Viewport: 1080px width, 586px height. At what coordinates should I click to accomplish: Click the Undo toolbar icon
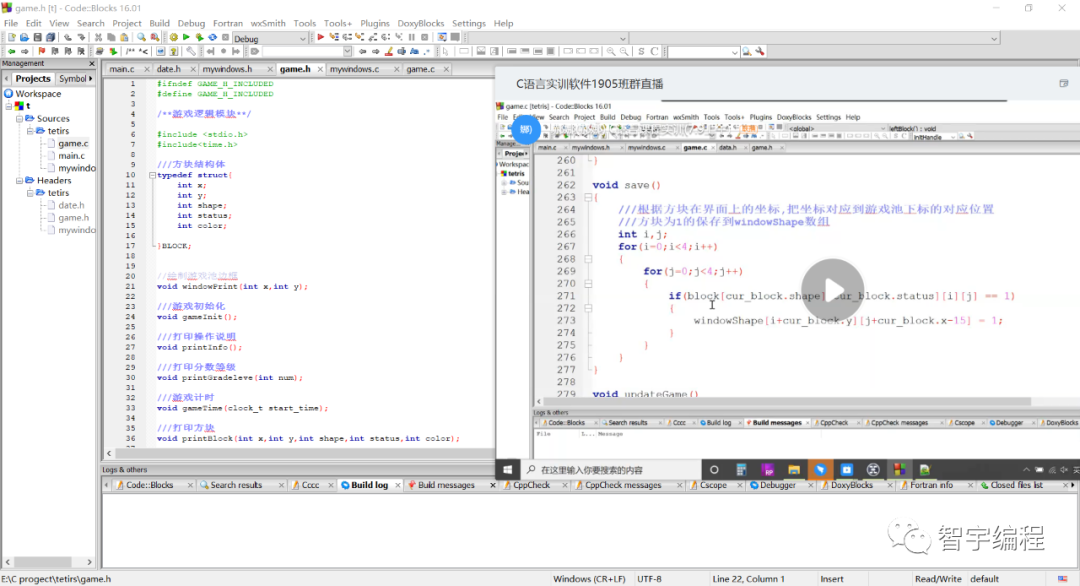pyautogui.click(x=68, y=38)
